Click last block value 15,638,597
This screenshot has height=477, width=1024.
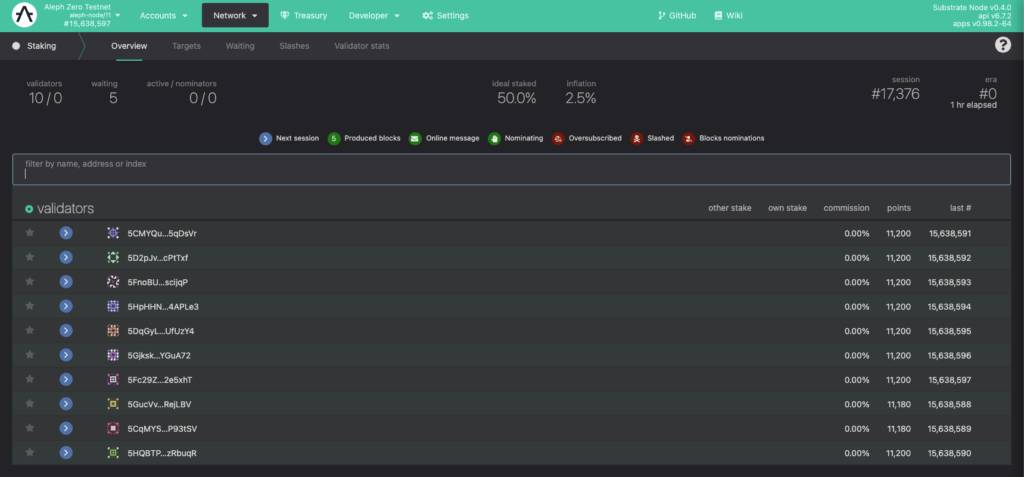(950, 380)
